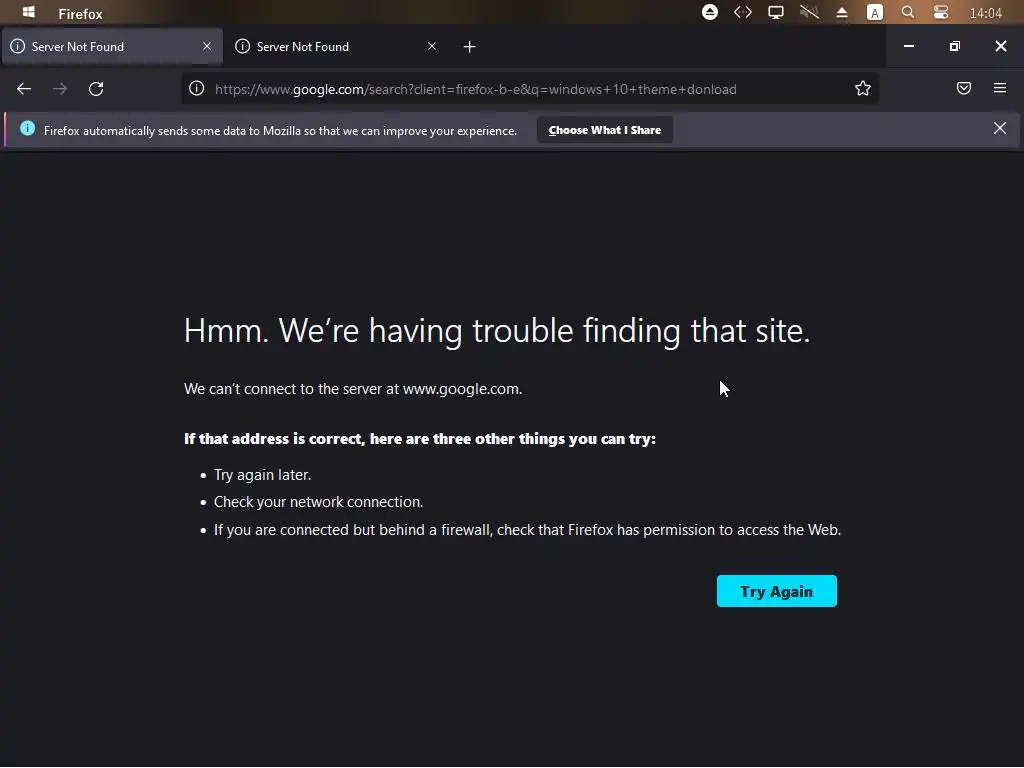1024x768 pixels.
Task: Click the clock showing 14:04
Action: point(985,13)
